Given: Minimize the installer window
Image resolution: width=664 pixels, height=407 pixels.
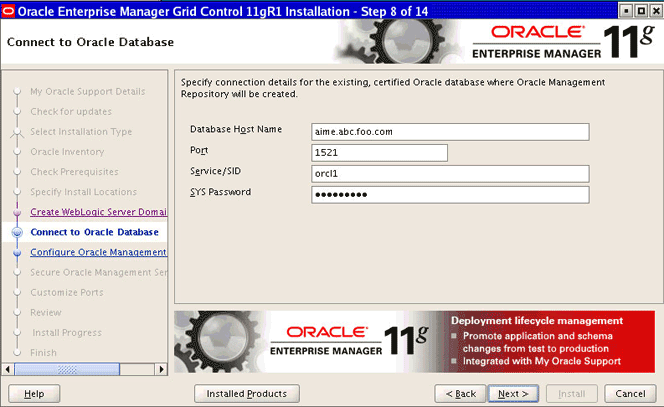Looking at the screenshot, I should point(626,11).
